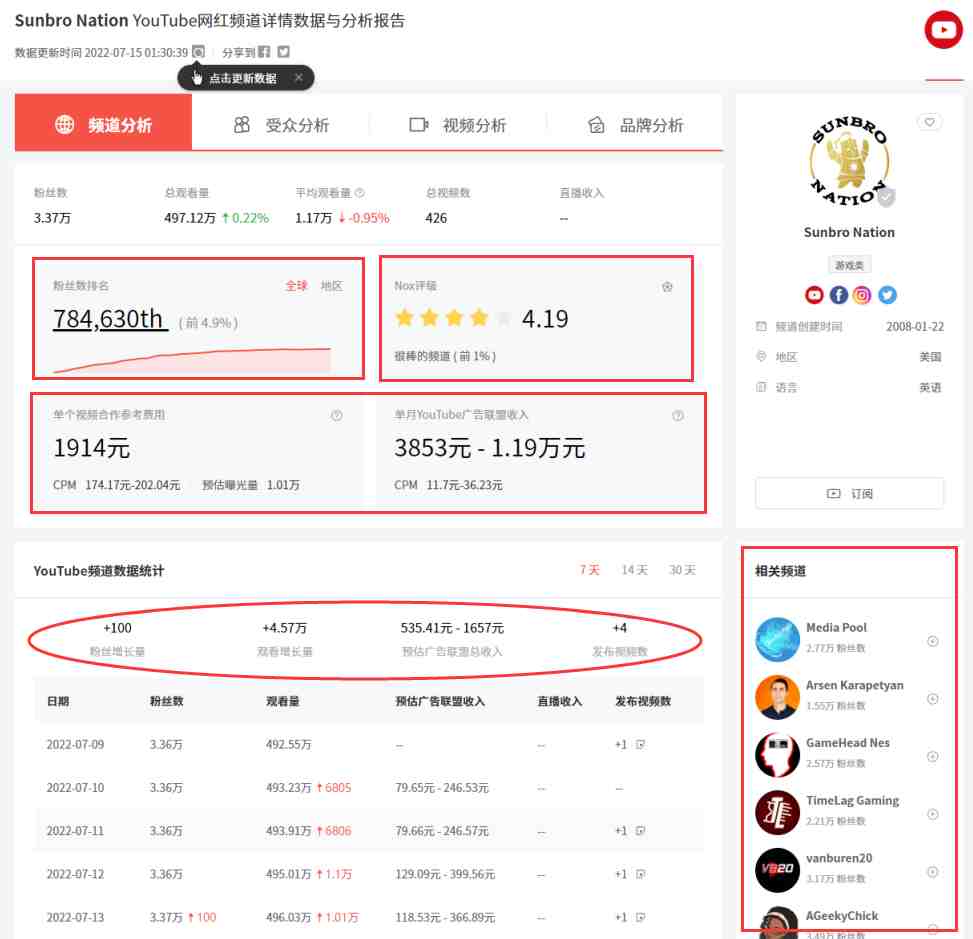
Task: Open the video icon in the 2022-07-11 row
Action: pos(640,830)
